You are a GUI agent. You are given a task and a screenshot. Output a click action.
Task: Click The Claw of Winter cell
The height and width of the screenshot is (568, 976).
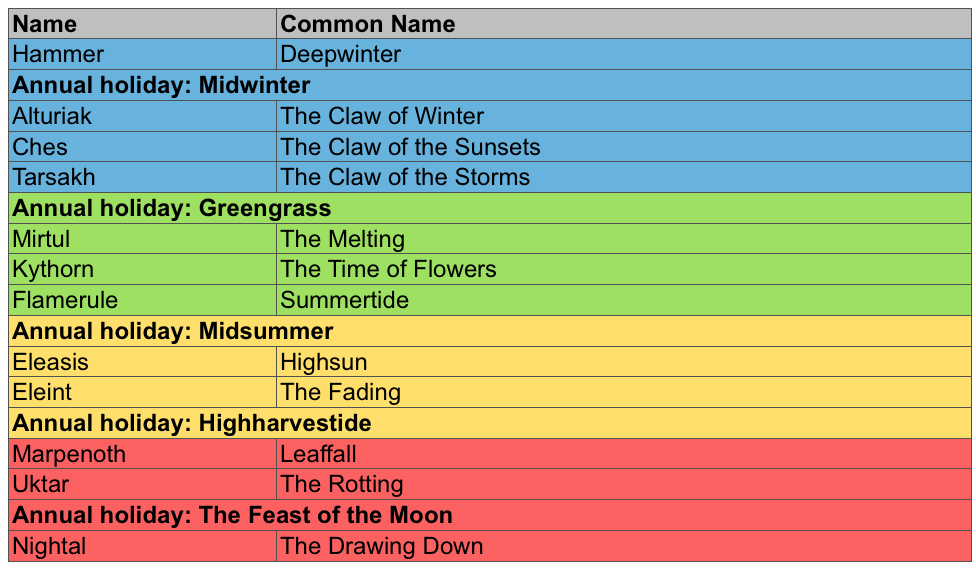point(624,116)
